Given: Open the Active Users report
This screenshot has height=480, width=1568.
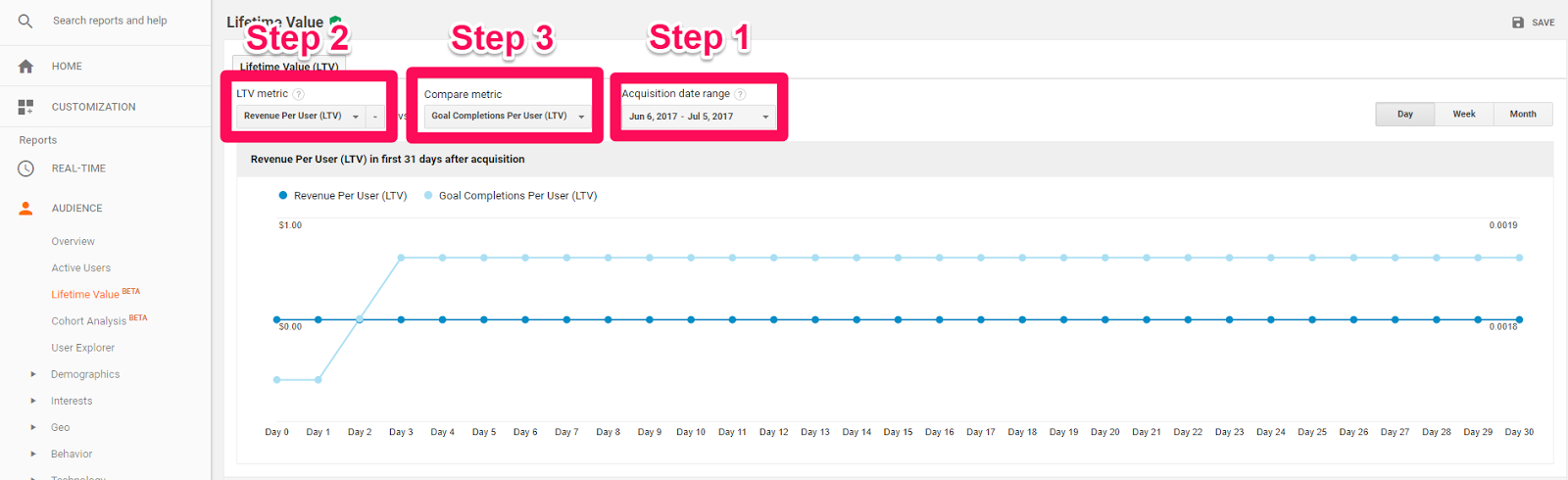Looking at the screenshot, I should point(81,267).
